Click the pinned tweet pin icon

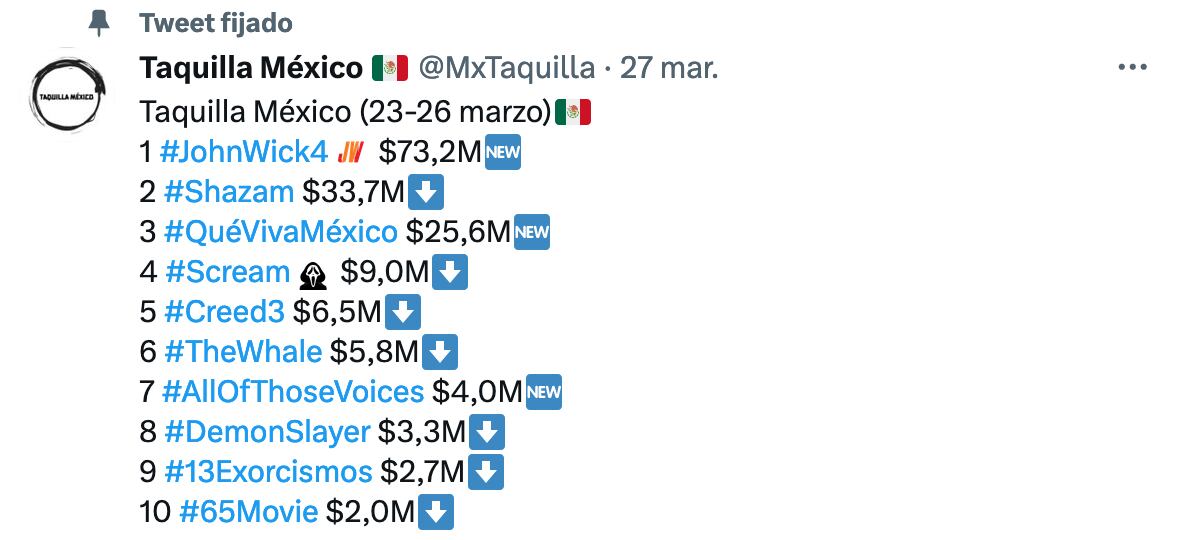(99, 23)
